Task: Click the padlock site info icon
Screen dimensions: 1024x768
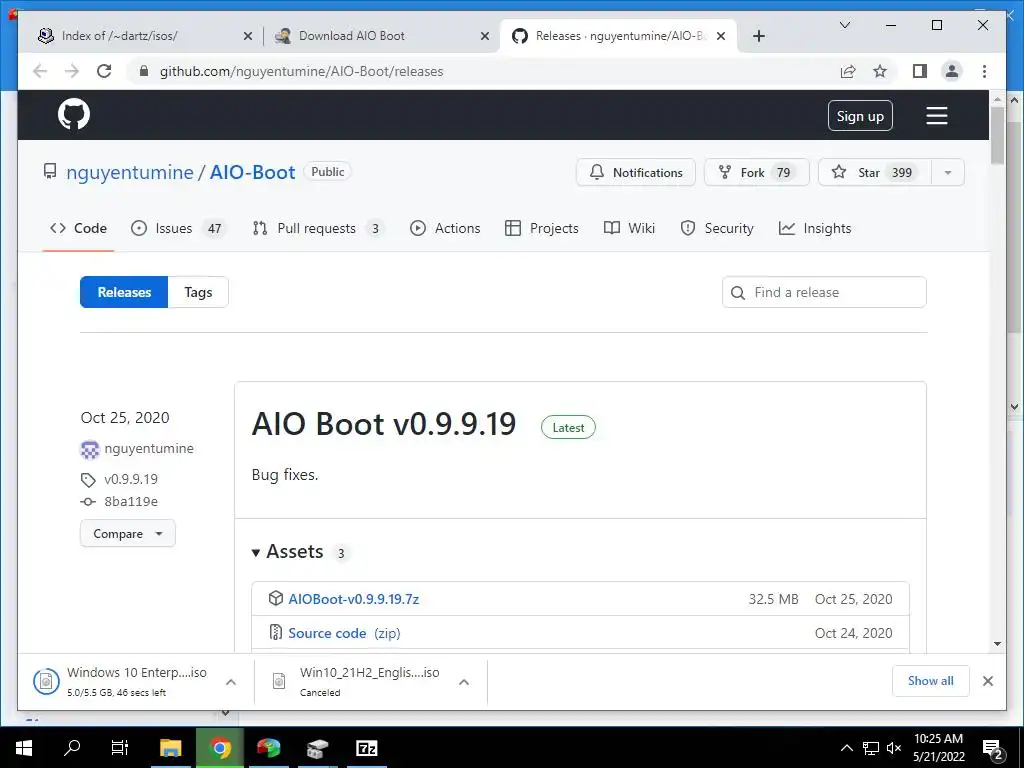Action: coord(144,71)
